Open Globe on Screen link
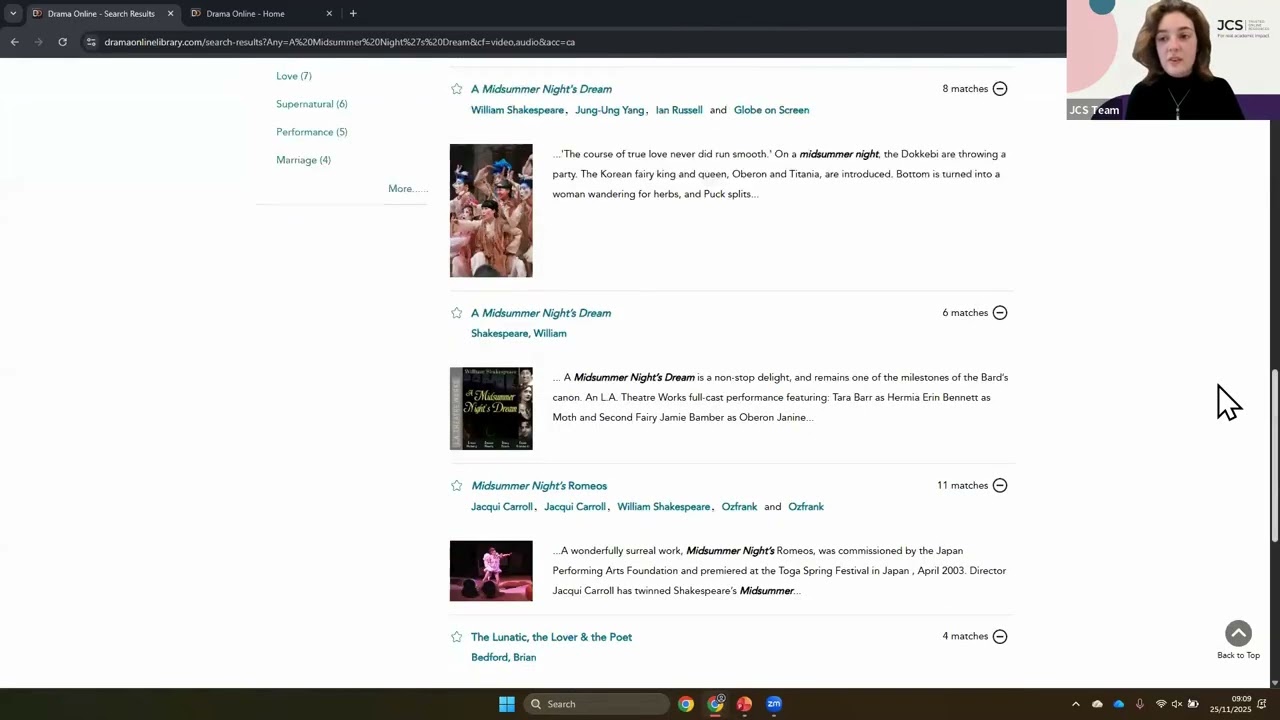 [771, 110]
